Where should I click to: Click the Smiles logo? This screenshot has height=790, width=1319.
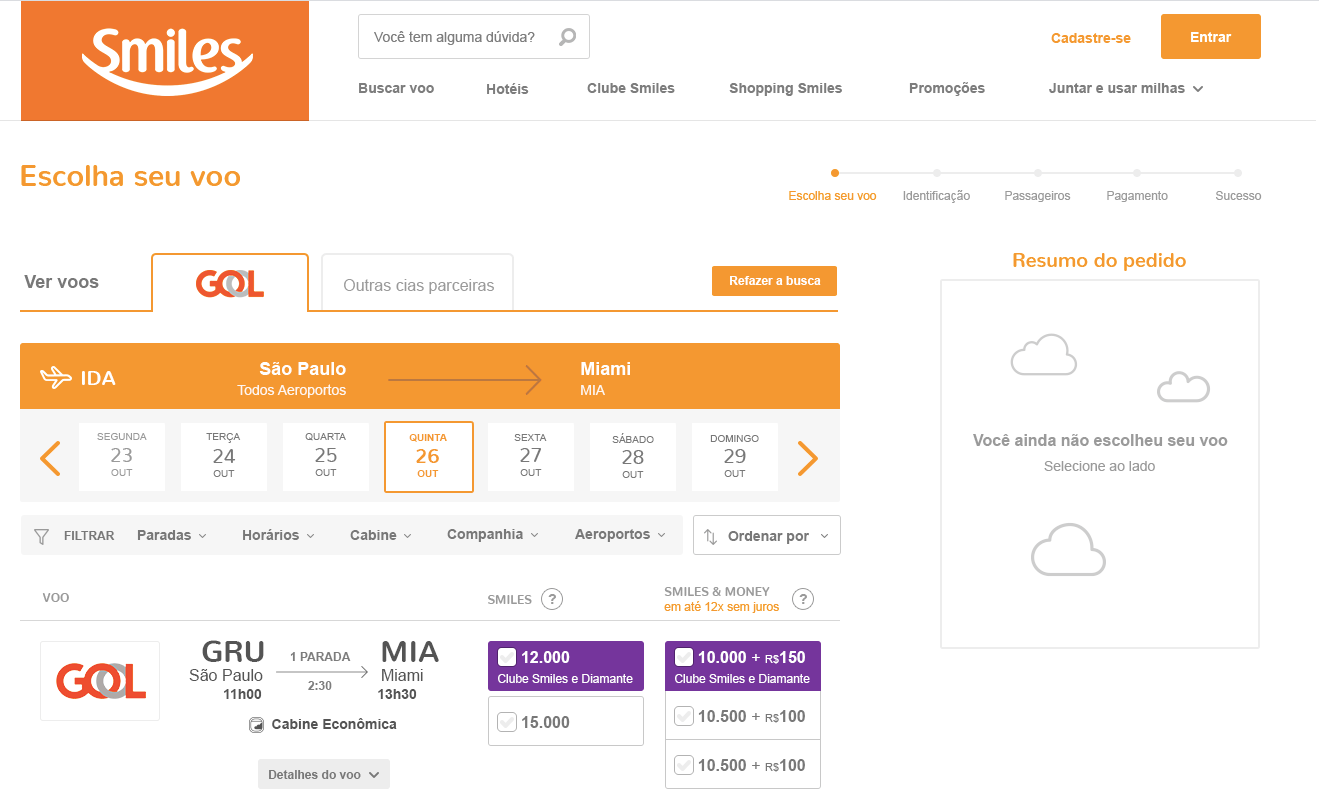(165, 61)
